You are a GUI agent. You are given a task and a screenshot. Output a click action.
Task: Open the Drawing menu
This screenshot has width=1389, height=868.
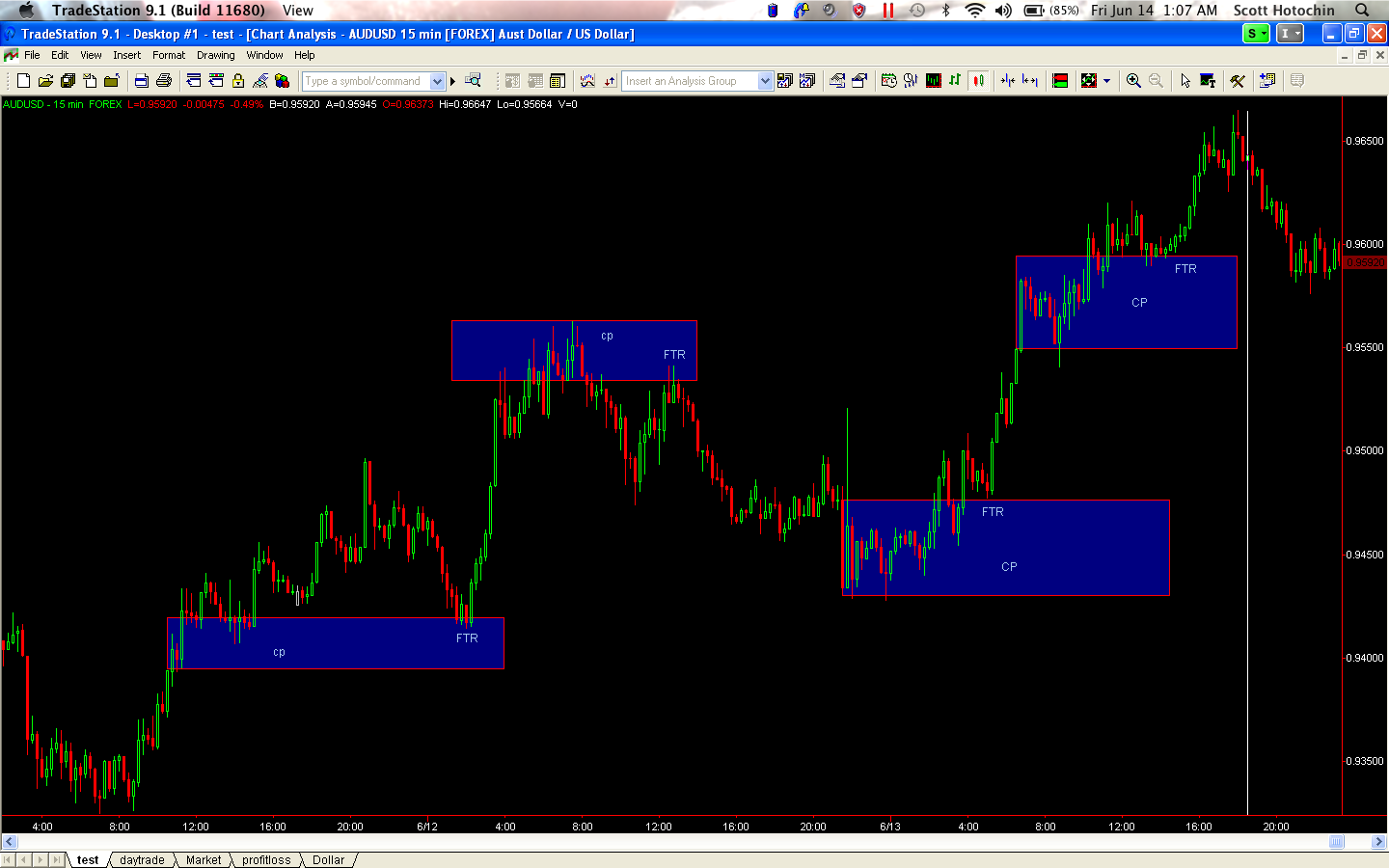click(215, 55)
